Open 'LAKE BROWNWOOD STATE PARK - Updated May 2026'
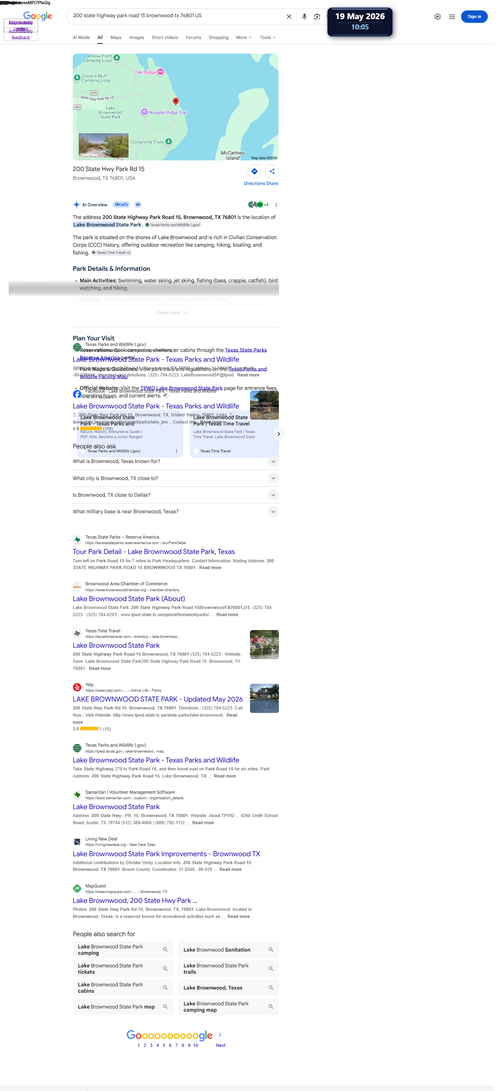The height and width of the screenshot is (1091, 500). click(157, 699)
